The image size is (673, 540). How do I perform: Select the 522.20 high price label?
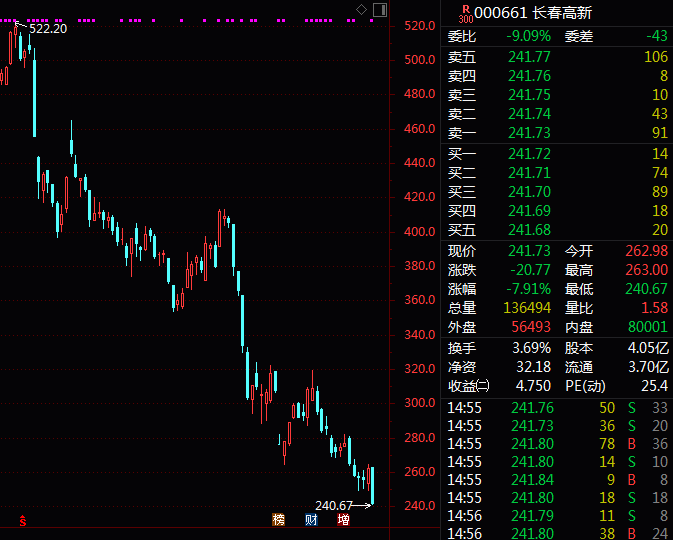pyautogui.click(x=48, y=29)
